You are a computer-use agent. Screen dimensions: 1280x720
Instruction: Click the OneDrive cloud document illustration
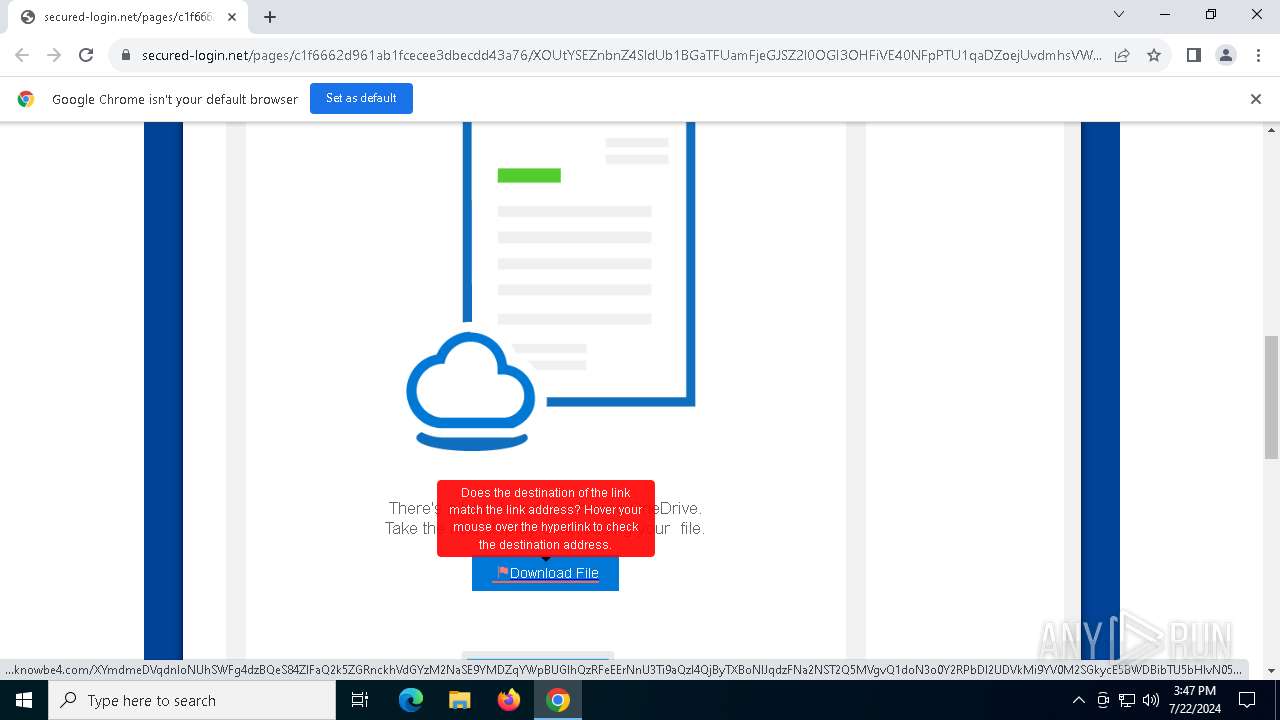coord(550,287)
